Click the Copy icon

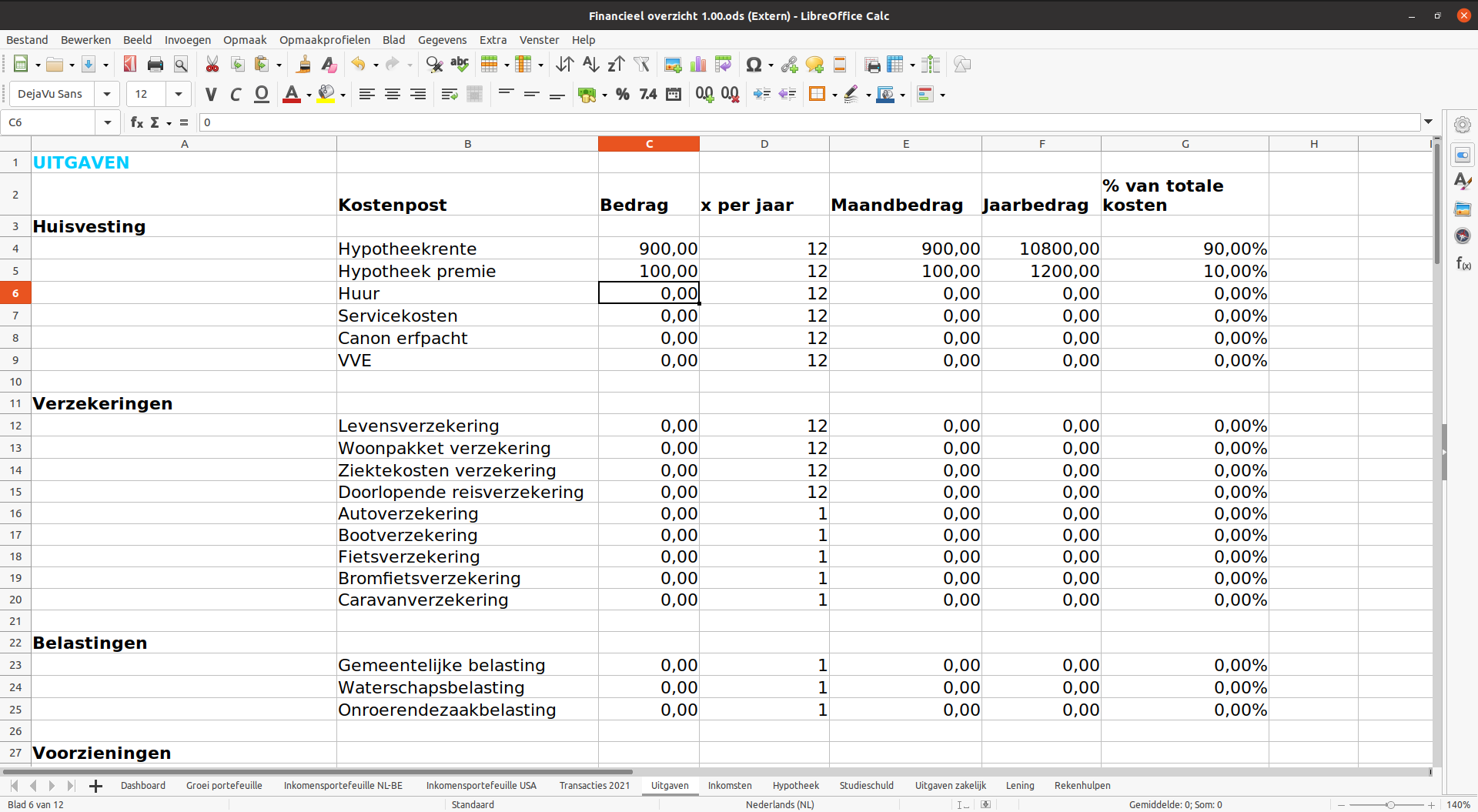[238, 65]
